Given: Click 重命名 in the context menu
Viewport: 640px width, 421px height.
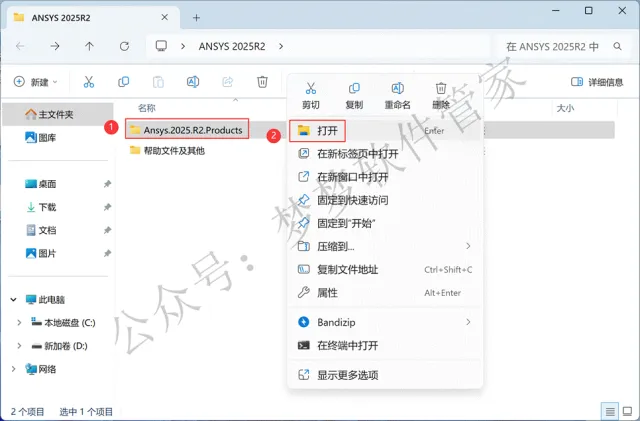Looking at the screenshot, I should pos(398,96).
